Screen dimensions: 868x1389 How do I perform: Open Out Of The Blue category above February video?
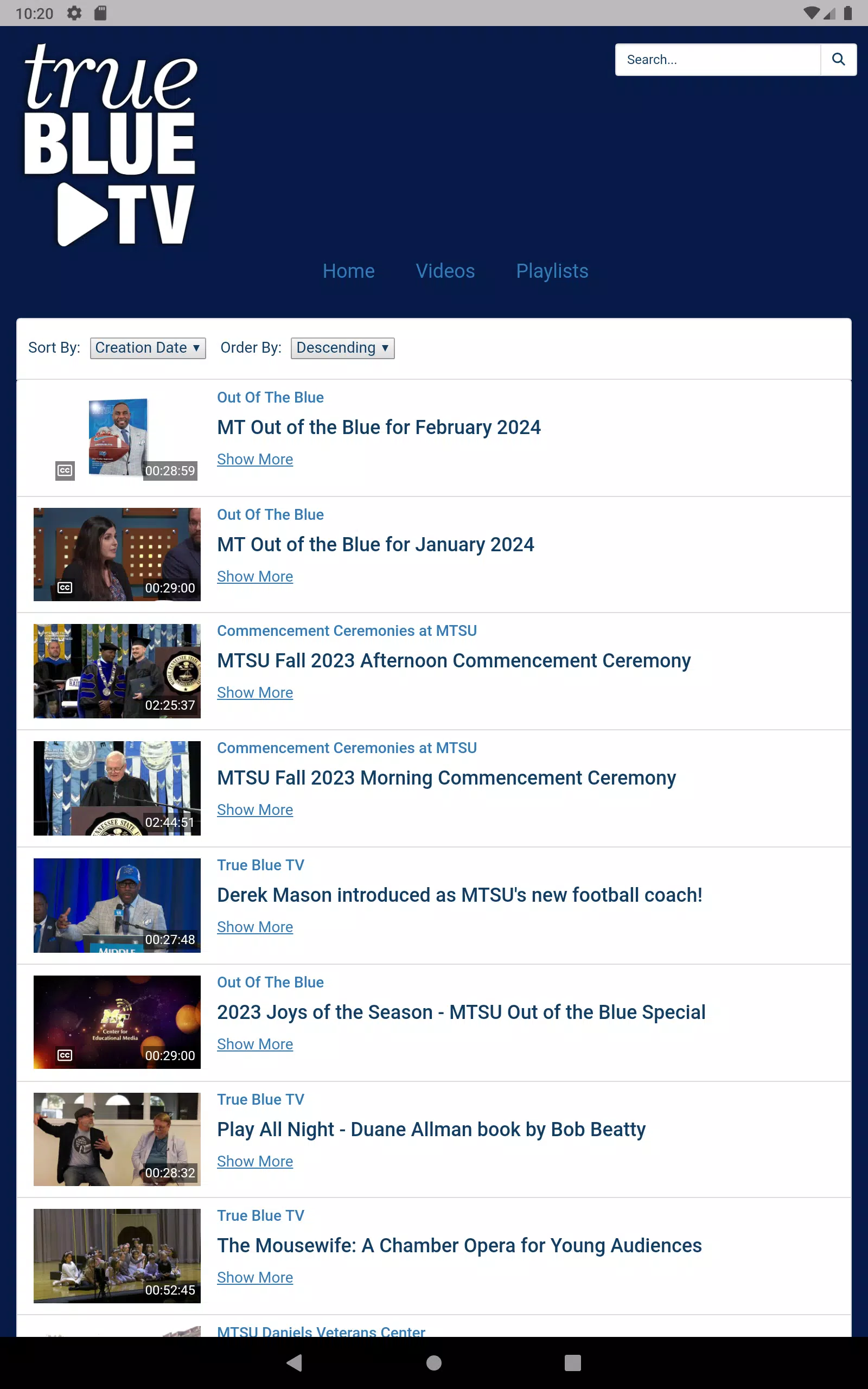[x=270, y=398]
